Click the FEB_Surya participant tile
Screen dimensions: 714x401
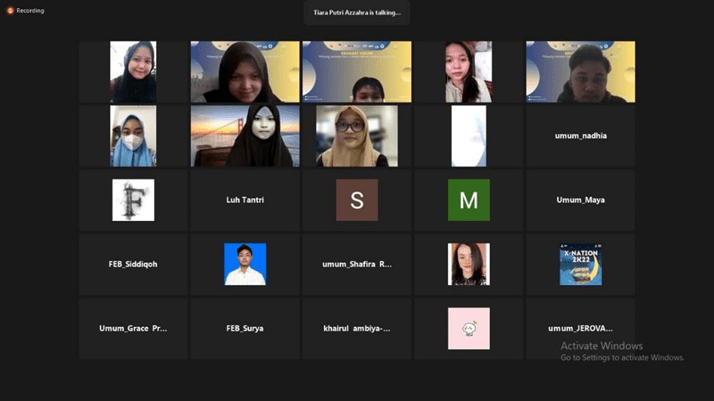[x=245, y=328]
